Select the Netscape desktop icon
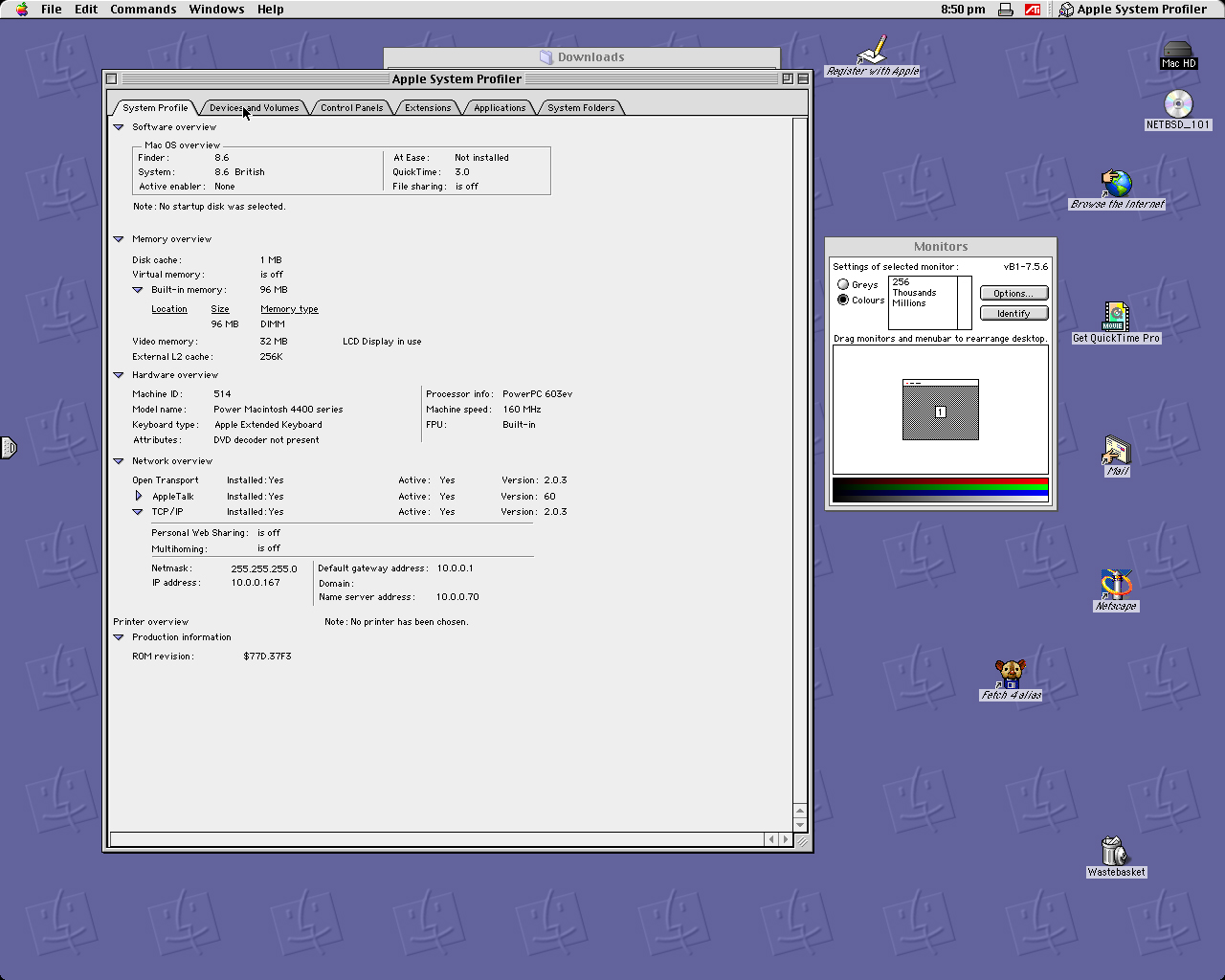The height and width of the screenshot is (980, 1225). [x=1116, y=584]
